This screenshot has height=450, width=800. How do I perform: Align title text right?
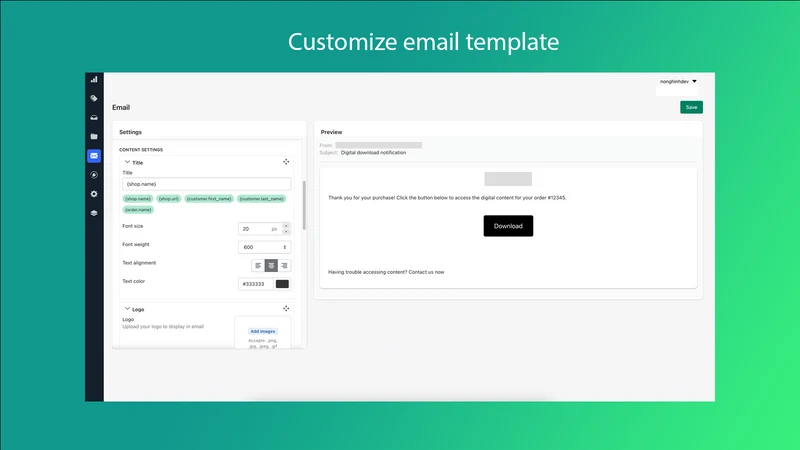click(285, 265)
